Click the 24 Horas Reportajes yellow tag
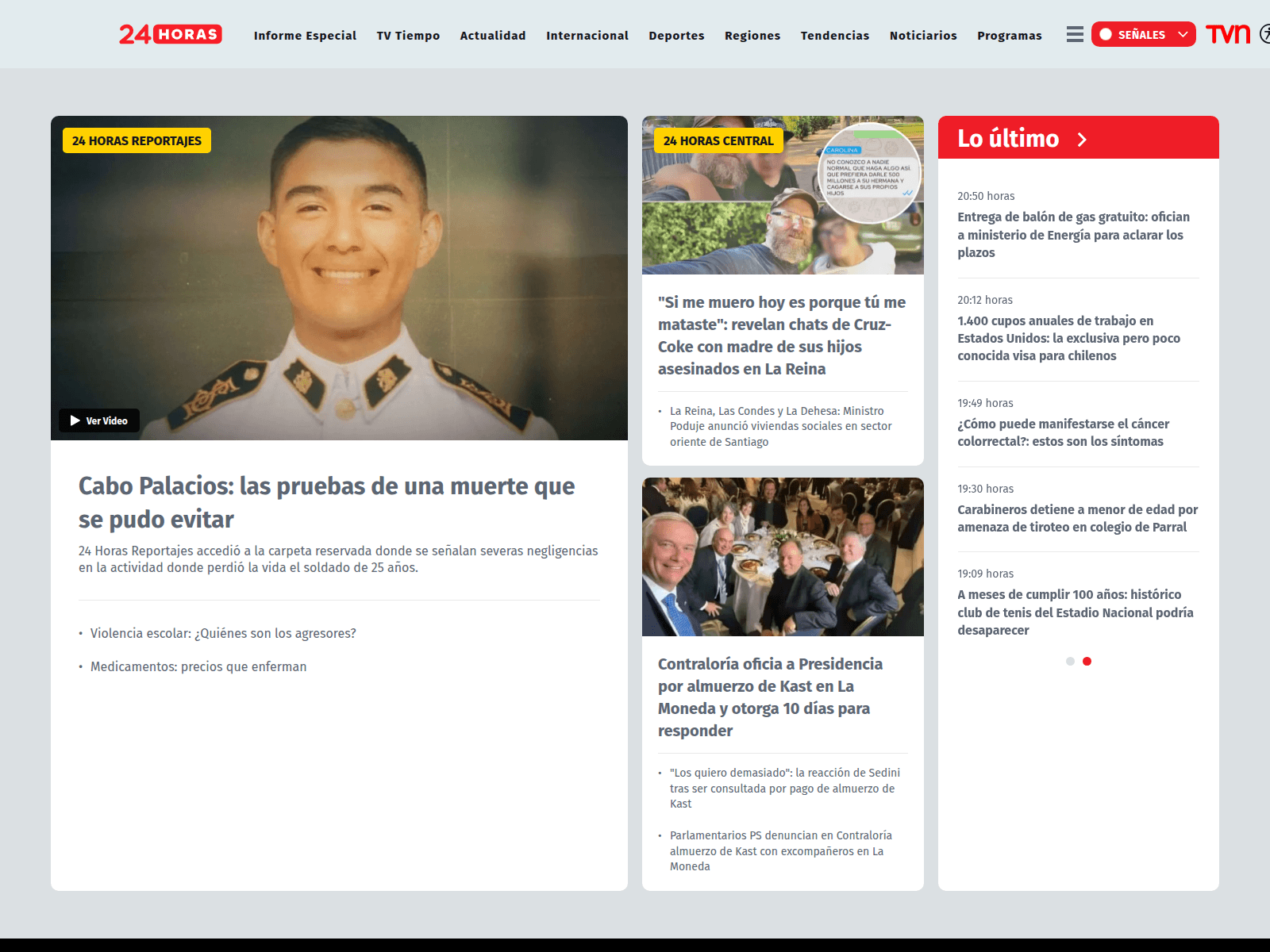 137,140
